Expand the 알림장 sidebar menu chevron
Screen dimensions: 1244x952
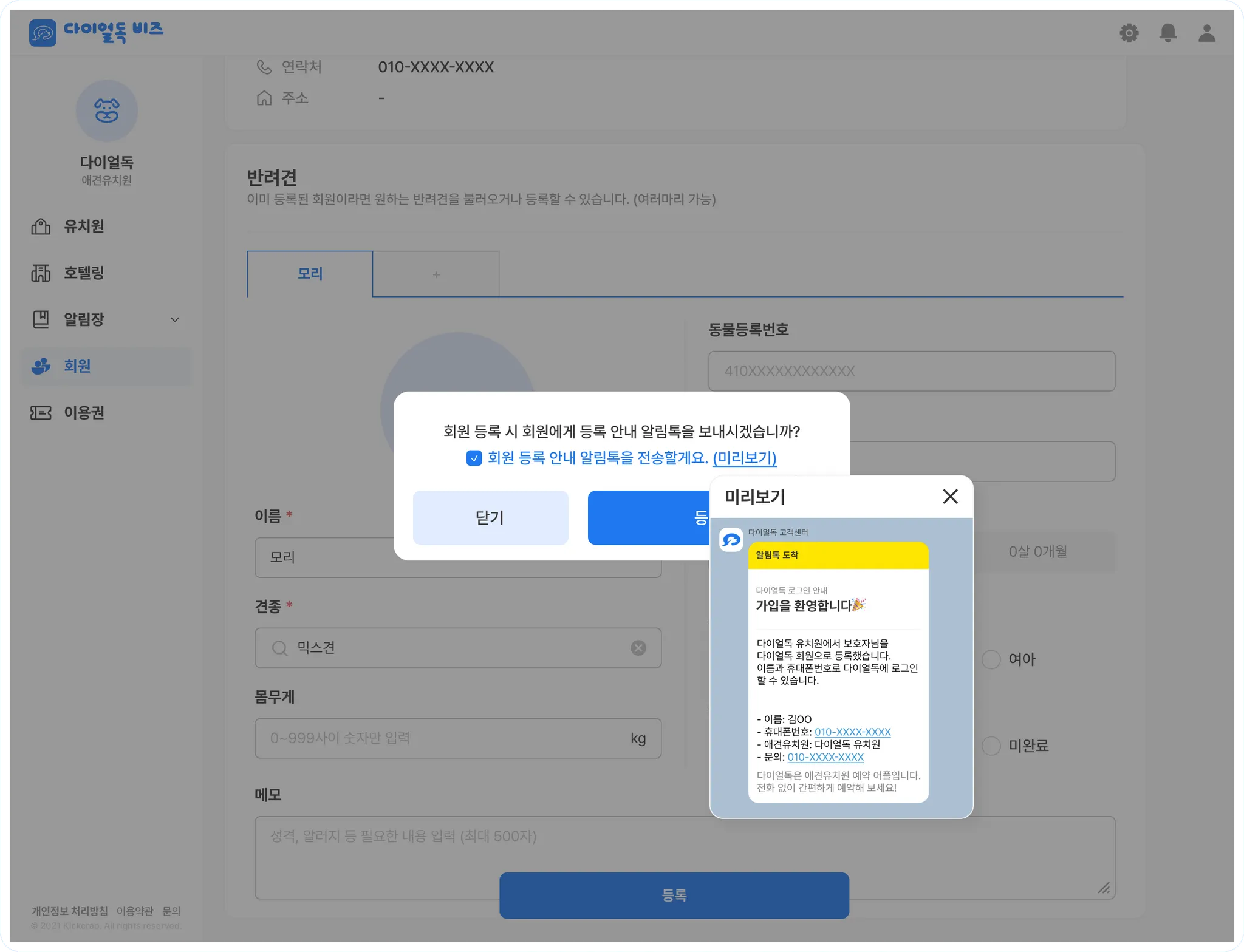(175, 319)
